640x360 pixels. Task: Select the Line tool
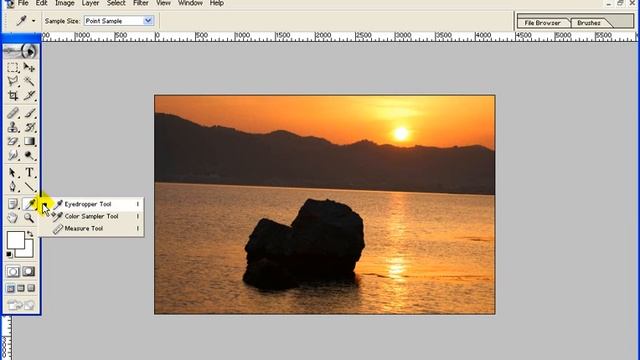point(29,187)
